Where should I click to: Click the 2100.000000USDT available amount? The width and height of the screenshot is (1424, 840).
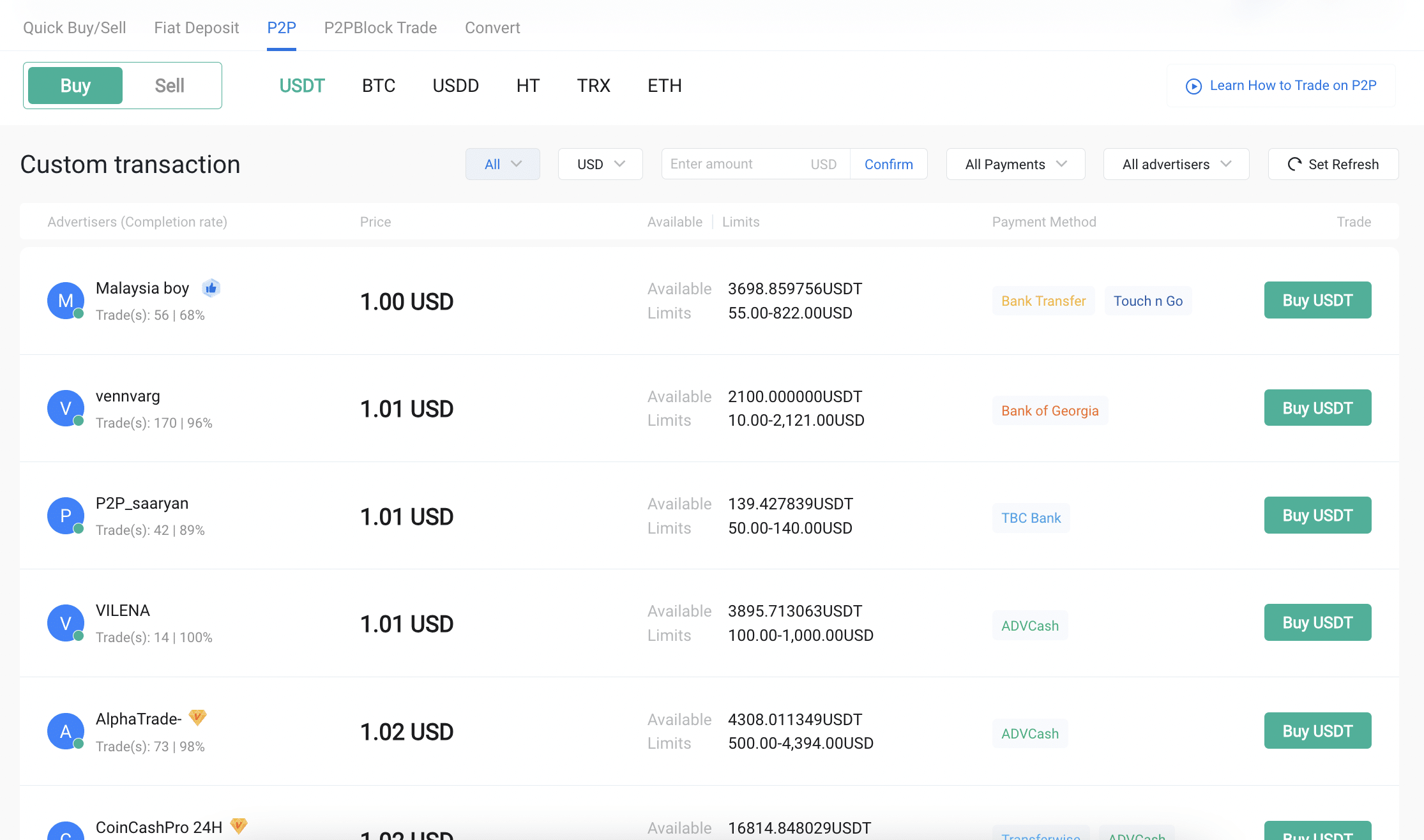tap(795, 396)
